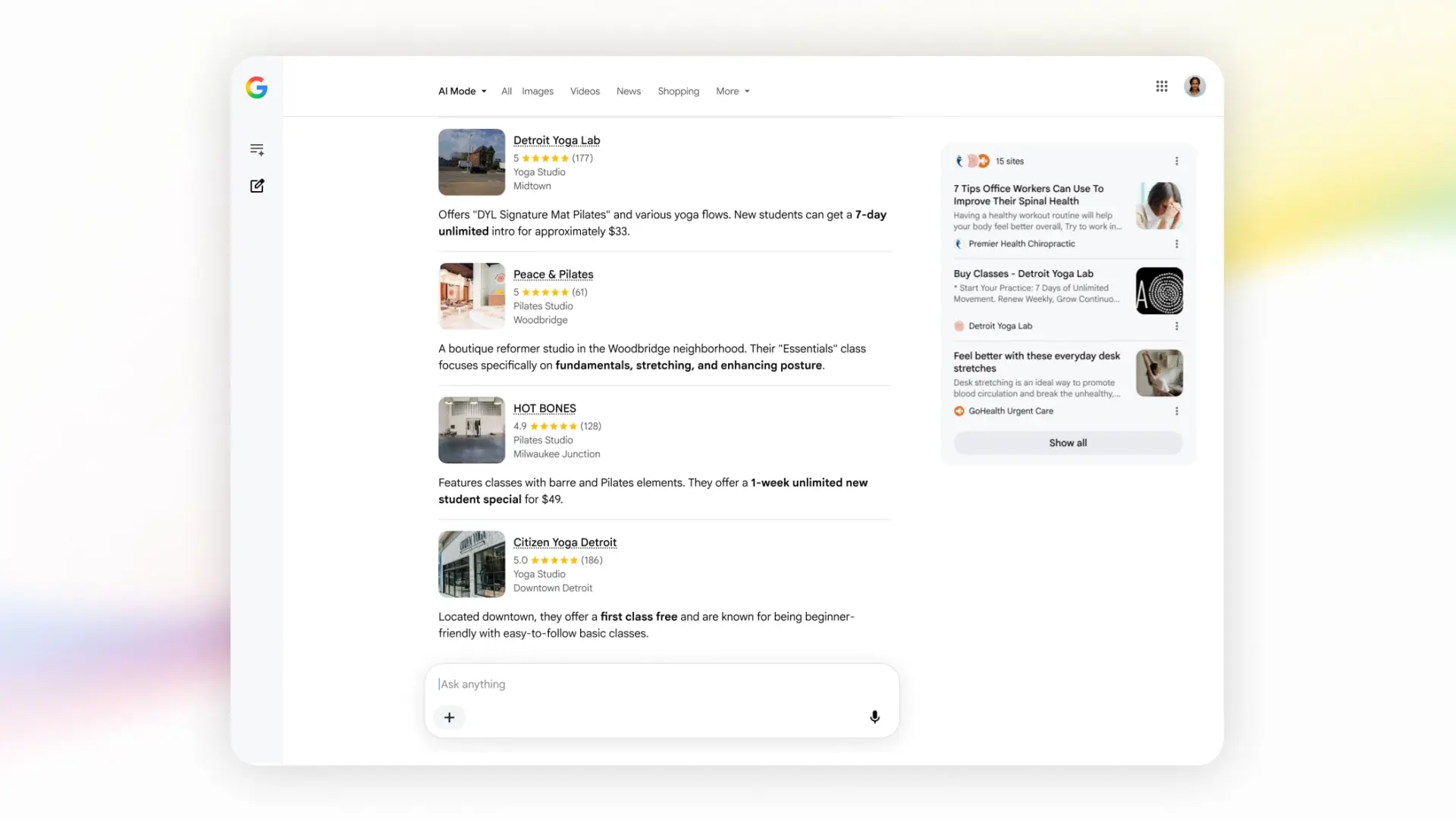Expand the More search filters dropdown
Screen dimensions: 1456x819
pos(733,91)
